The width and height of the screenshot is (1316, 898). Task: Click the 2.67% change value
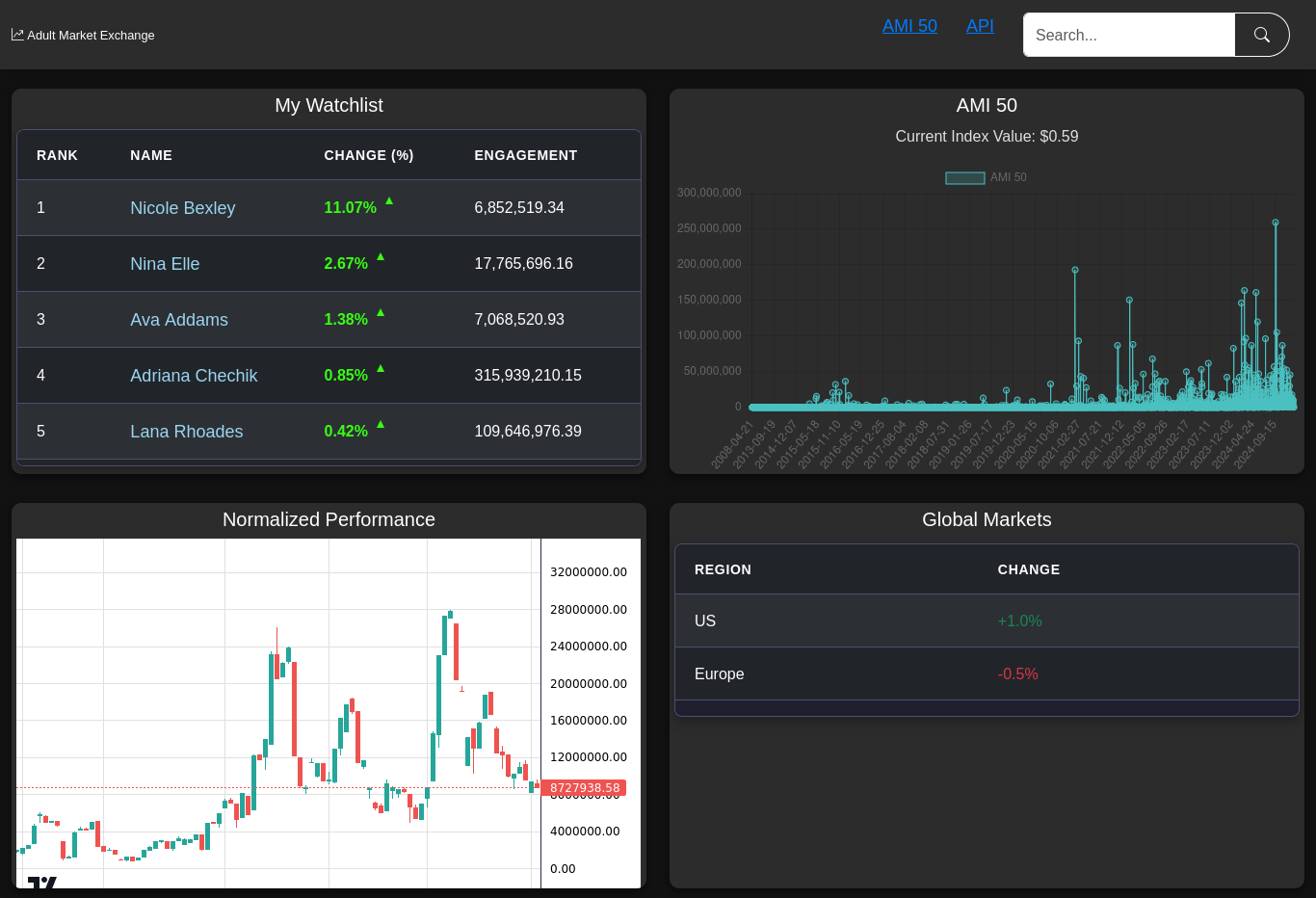(346, 264)
